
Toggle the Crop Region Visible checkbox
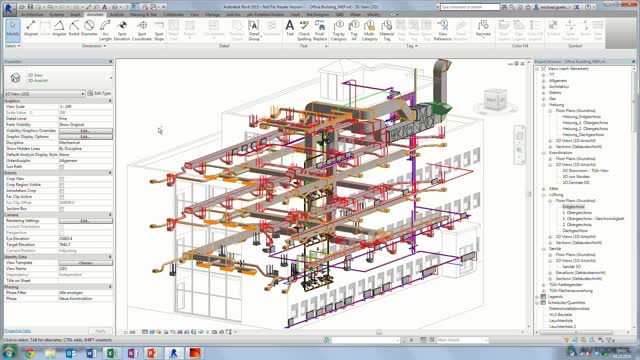pos(62,184)
